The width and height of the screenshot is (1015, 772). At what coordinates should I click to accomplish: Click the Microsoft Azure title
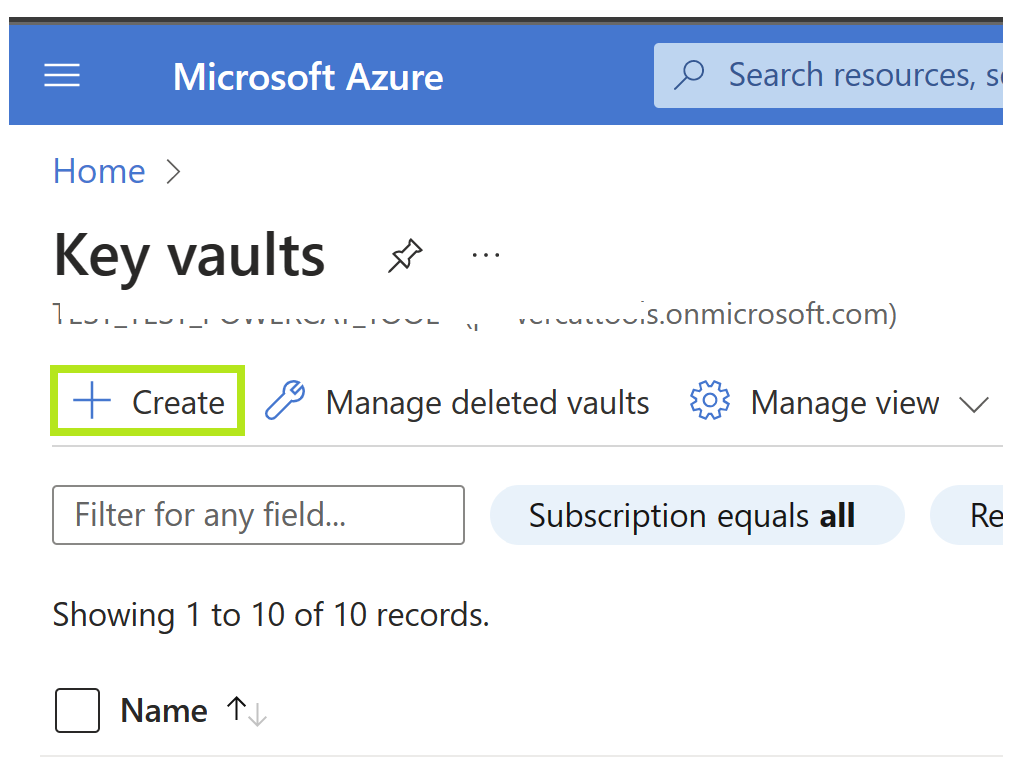point(308,77)
